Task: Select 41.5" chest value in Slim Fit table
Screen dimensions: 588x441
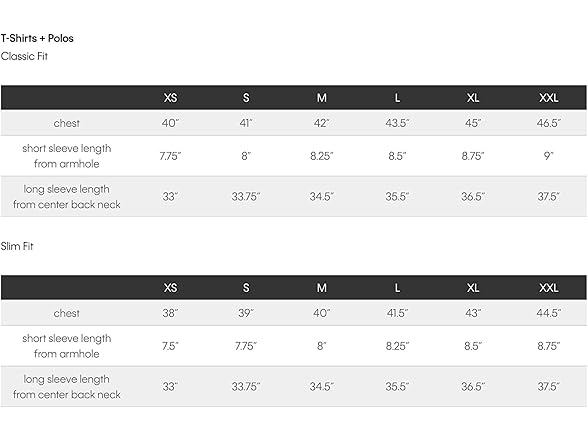Action: 397,313
